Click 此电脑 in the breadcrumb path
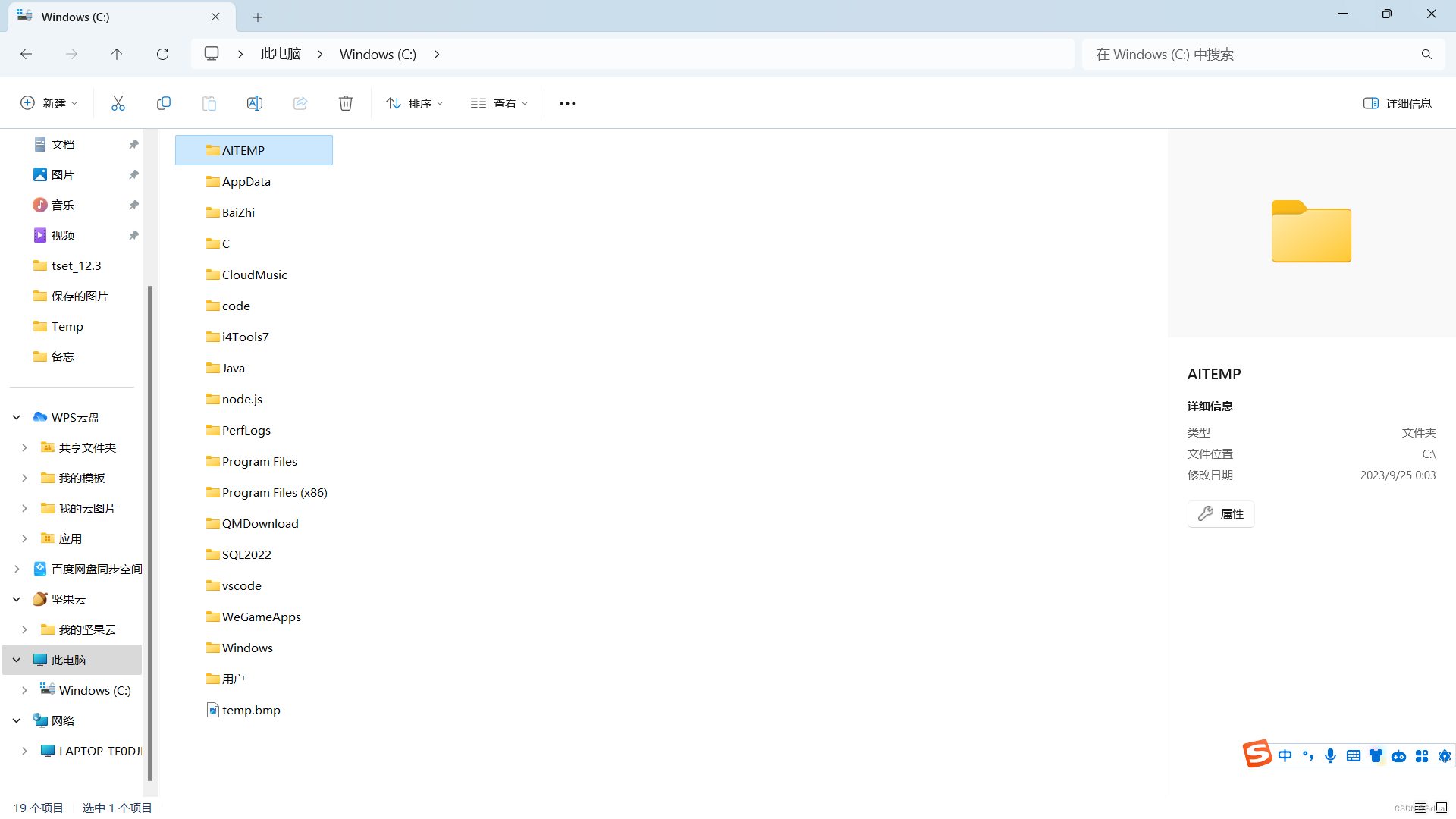 coord(281,54)
